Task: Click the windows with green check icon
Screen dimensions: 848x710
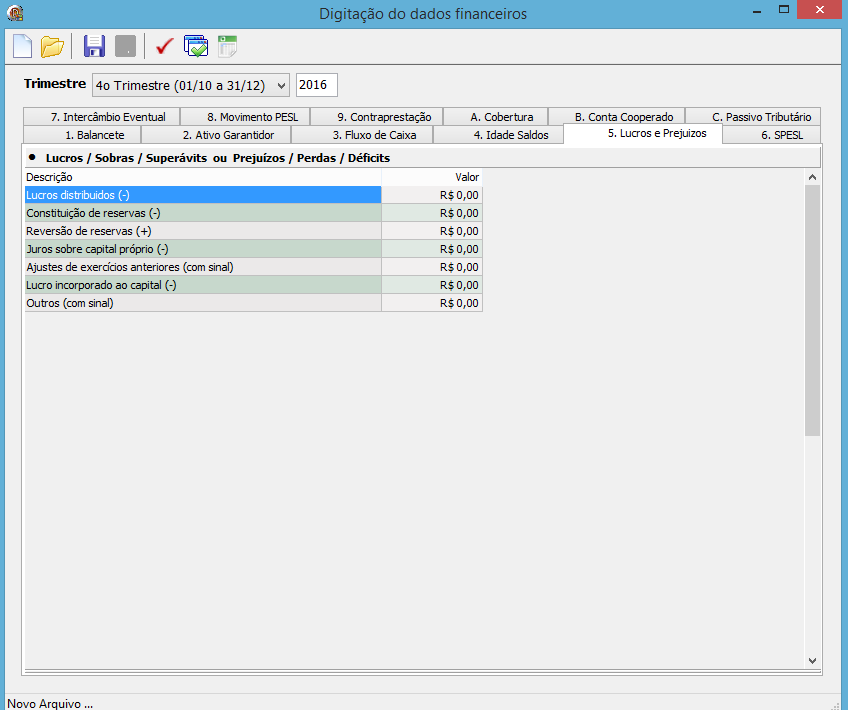Action: point(196,47)
